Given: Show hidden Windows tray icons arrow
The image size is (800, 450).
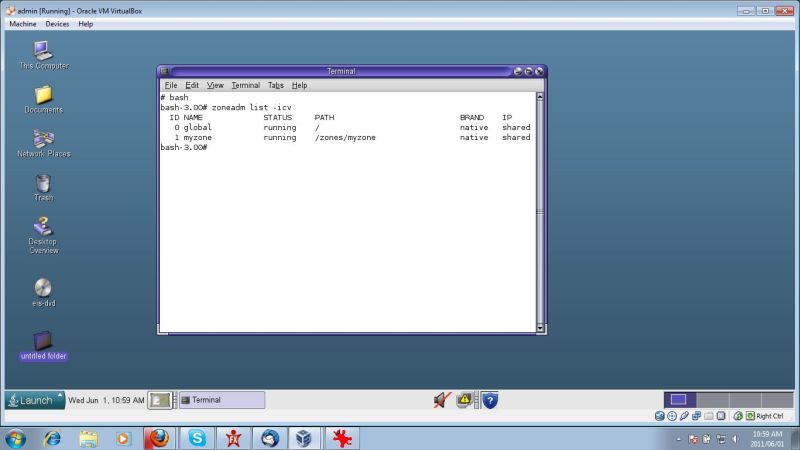Looking at the screenshot, I should click(679, 439).
